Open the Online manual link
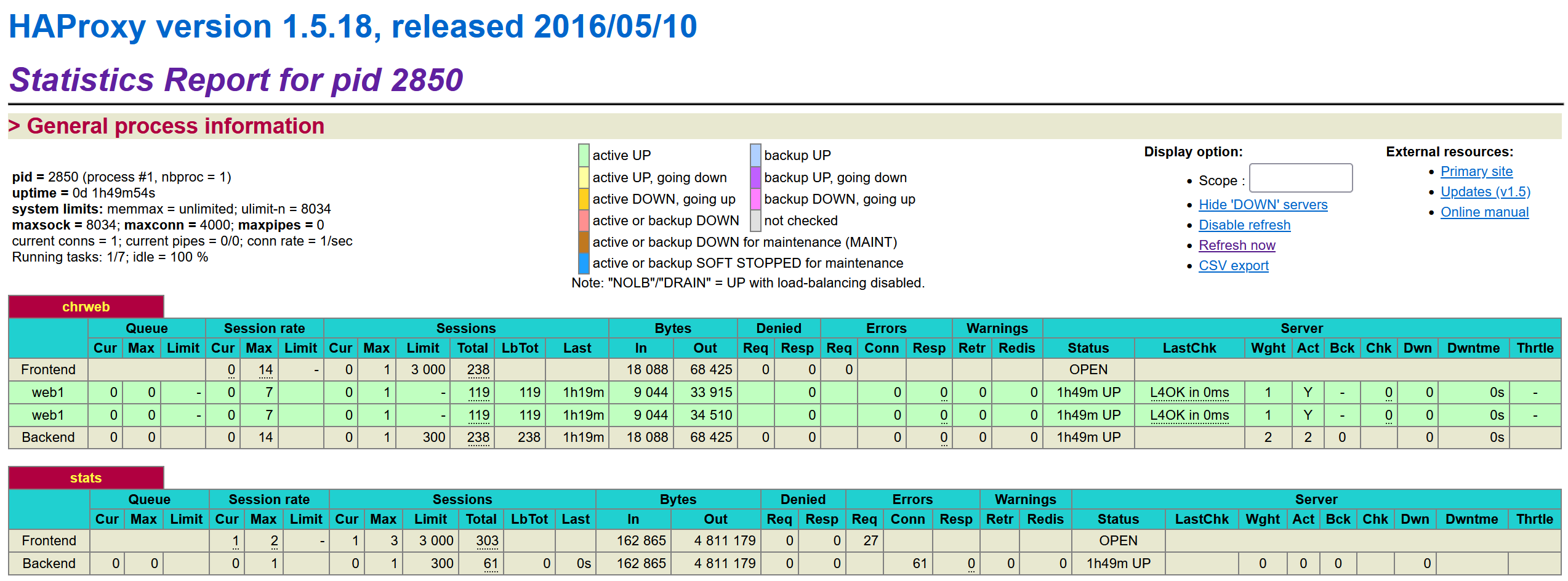This screenshot has width=1568, height=581. coord(1484,212)
